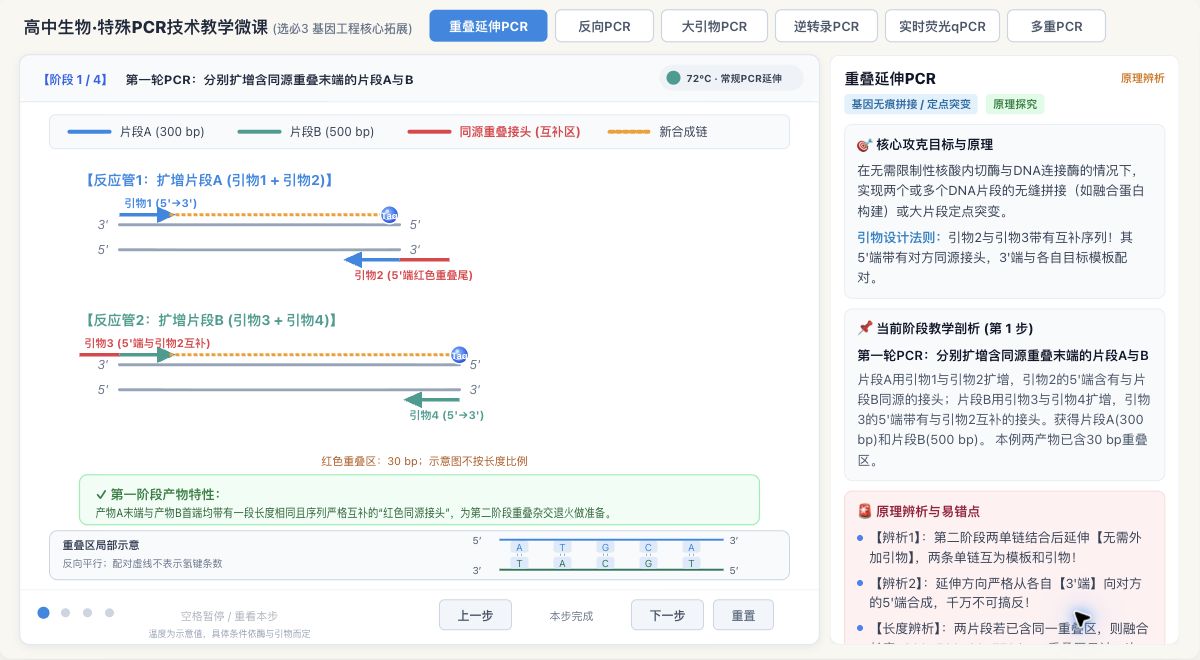
Task: Click the 引物3 arrow with red tail
Action: point(127,354)
